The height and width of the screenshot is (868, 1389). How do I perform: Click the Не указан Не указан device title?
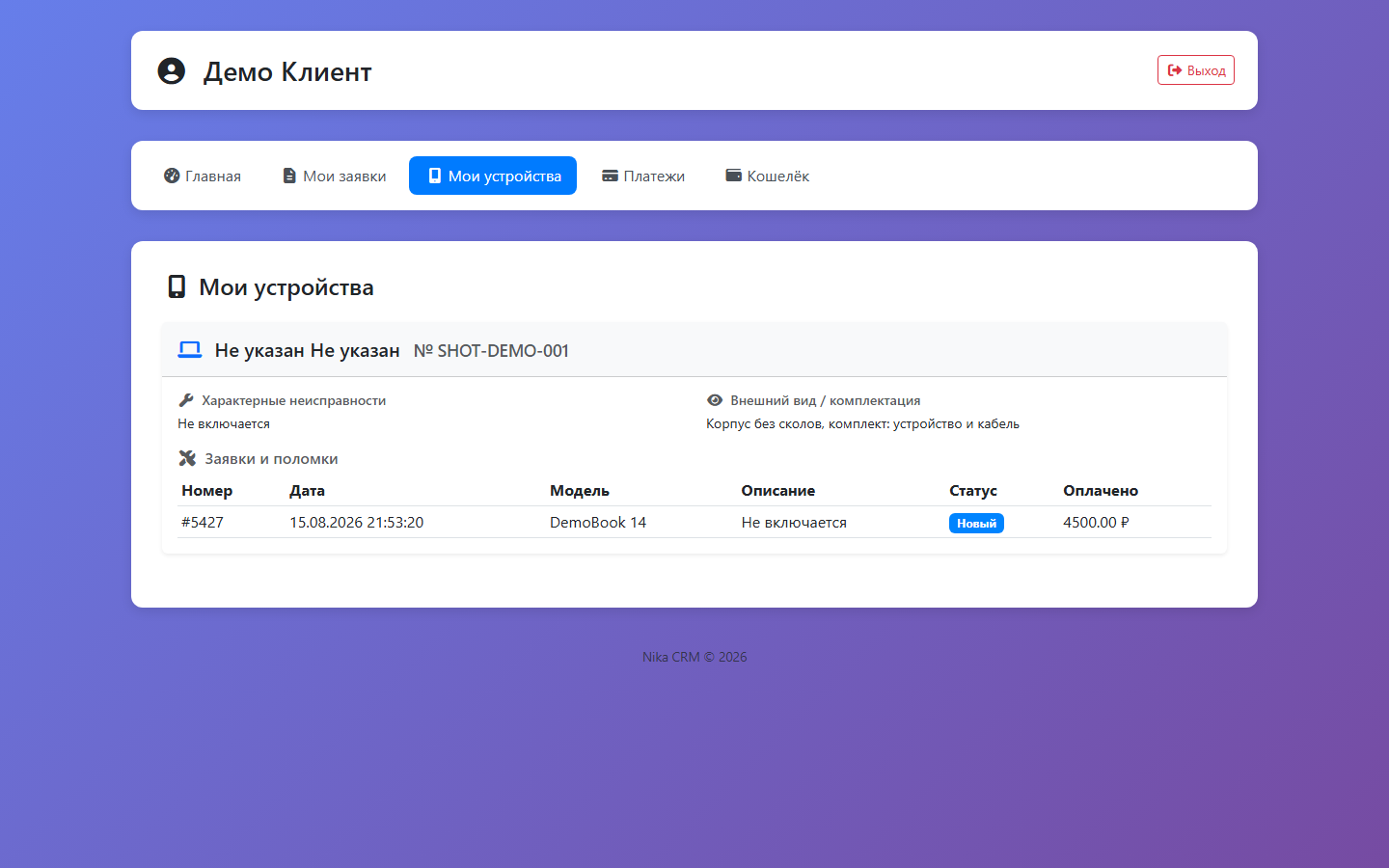click(x=307, y=350)
